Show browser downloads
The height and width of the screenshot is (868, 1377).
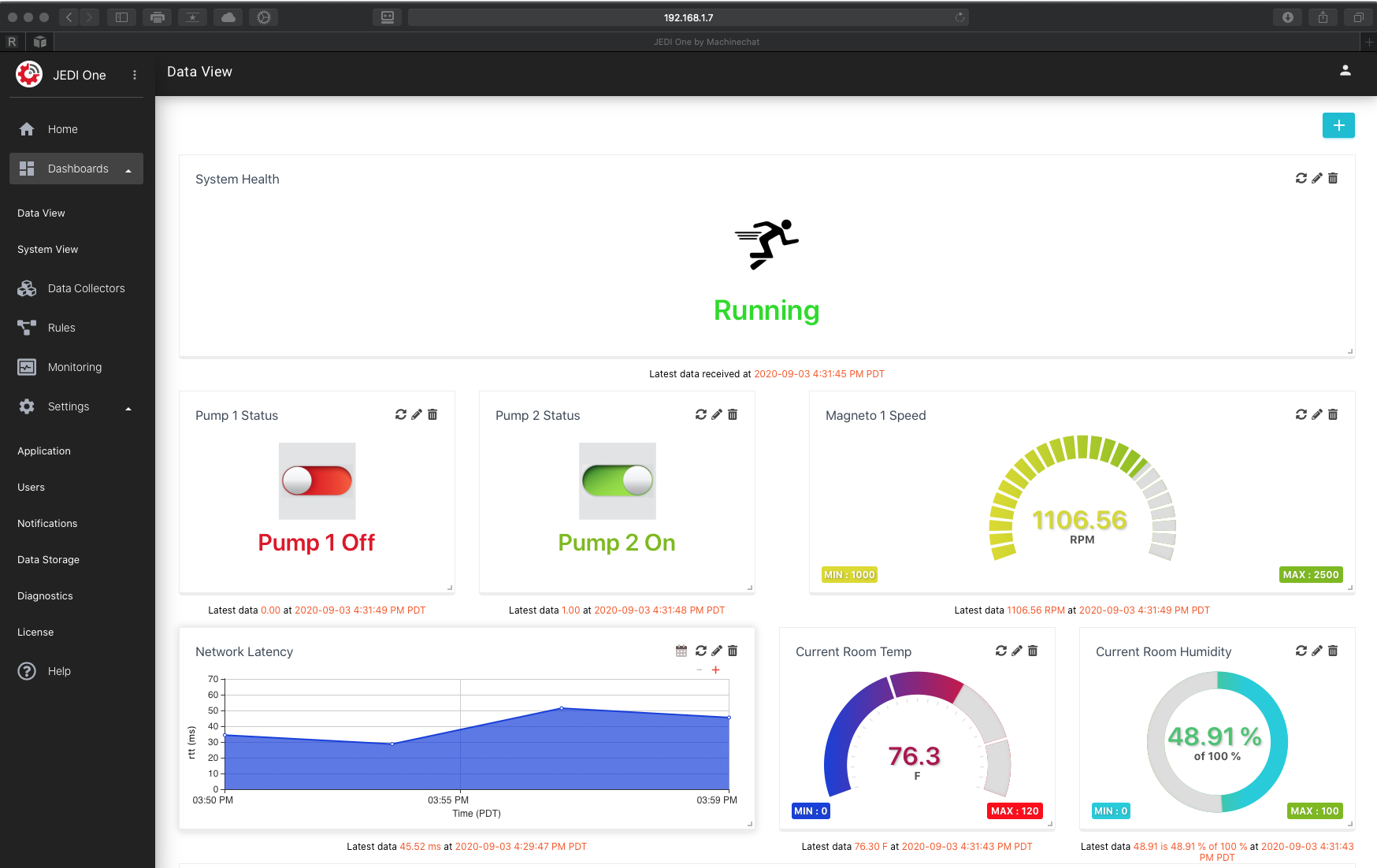tap(1288, 17)
